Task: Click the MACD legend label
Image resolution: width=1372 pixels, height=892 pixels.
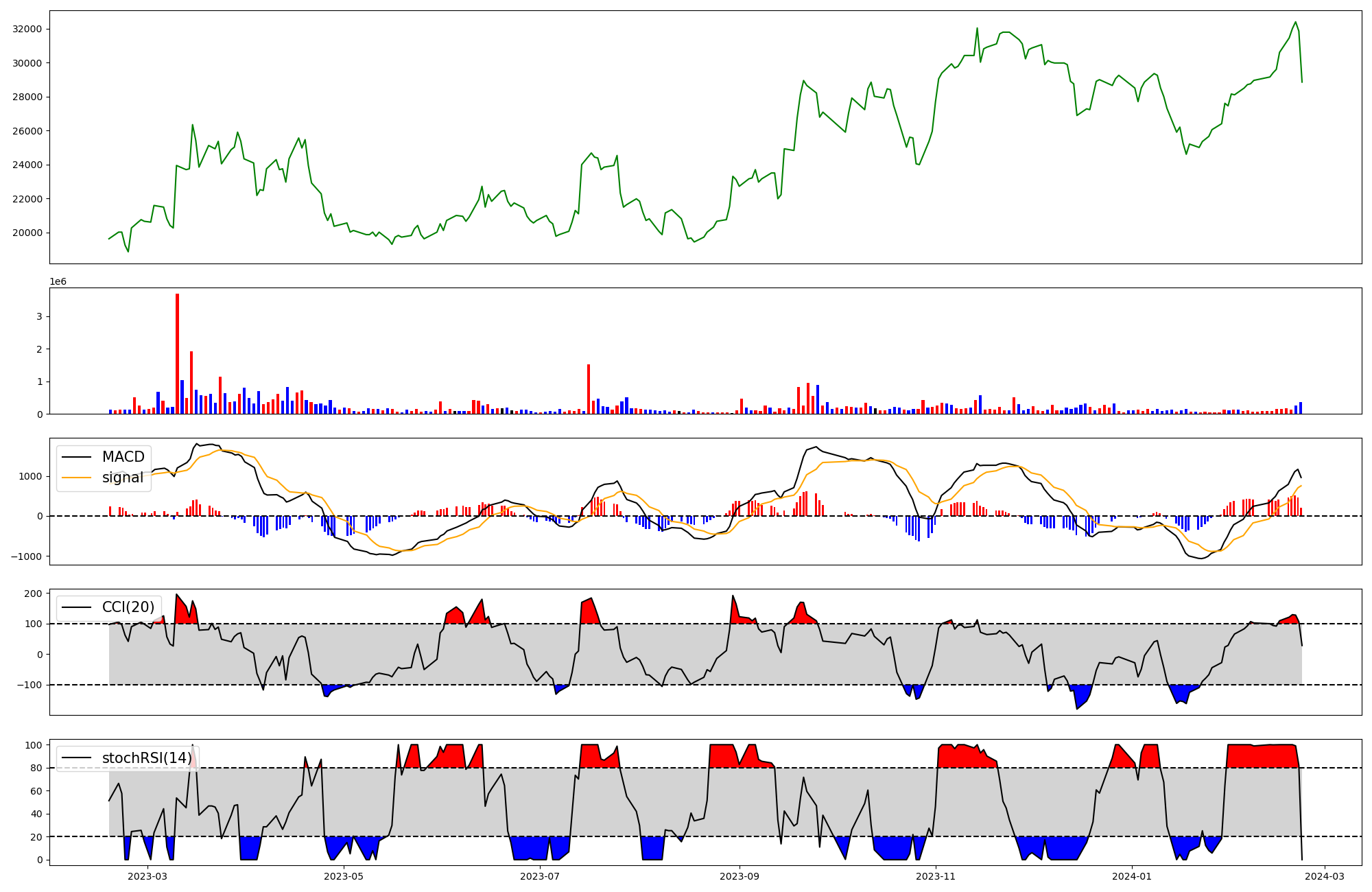Action: point(123,457)
